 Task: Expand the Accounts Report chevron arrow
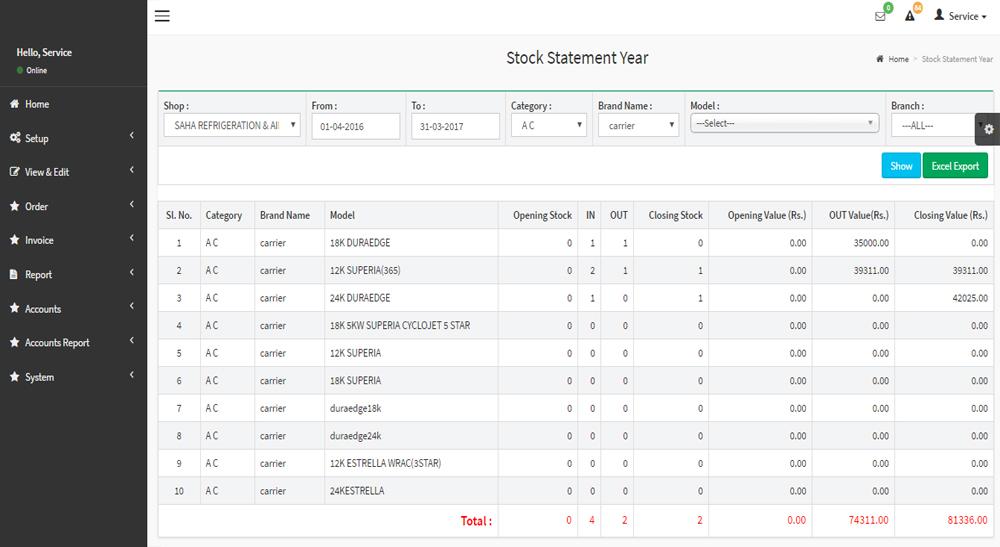coord(132,340)
